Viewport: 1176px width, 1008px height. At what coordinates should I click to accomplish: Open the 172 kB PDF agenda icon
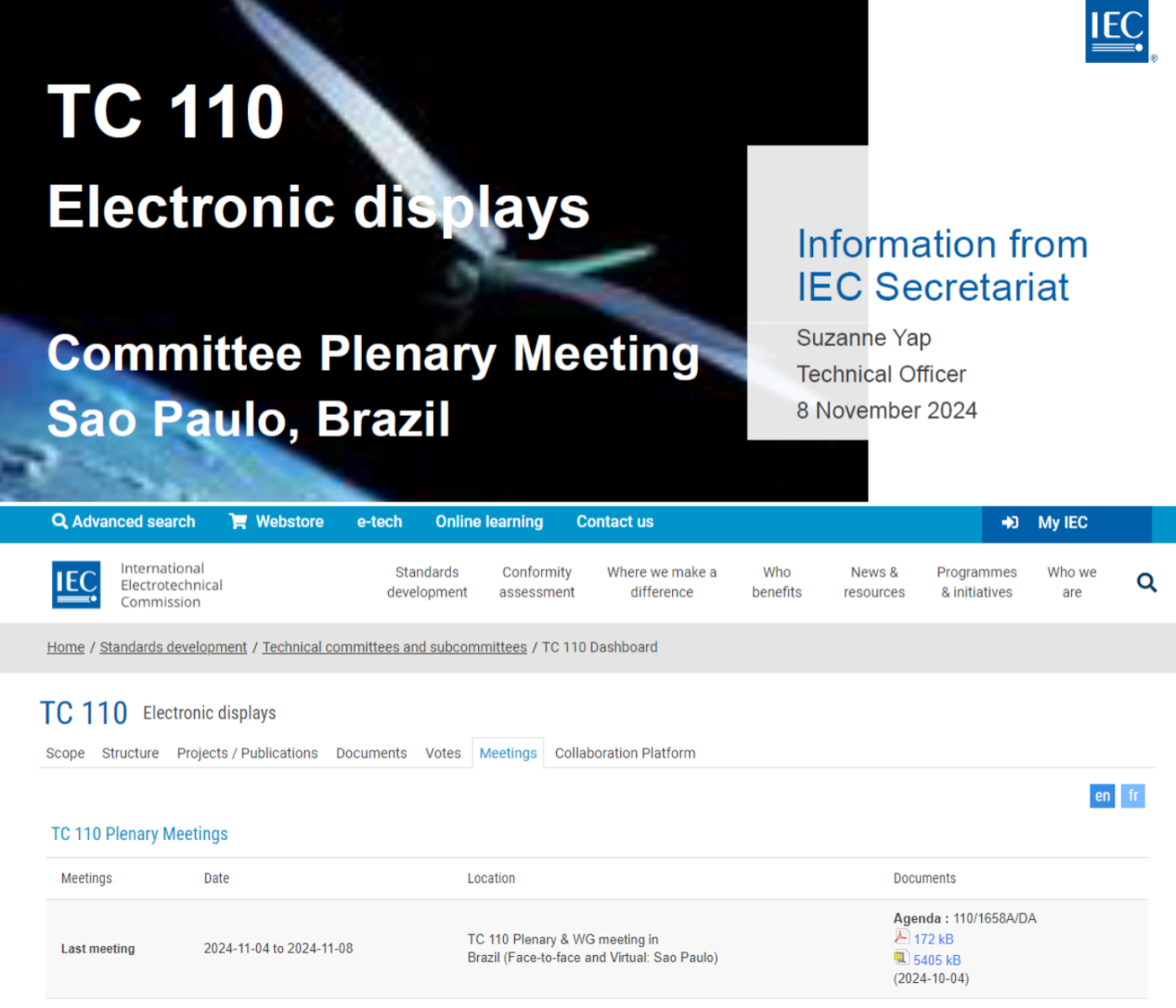point(901,937)
